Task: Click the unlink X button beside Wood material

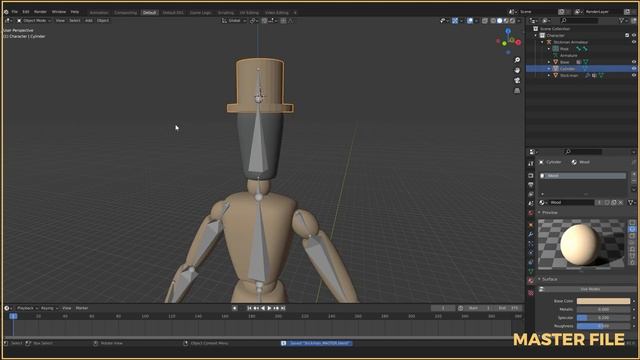Action: pos(620,202)
